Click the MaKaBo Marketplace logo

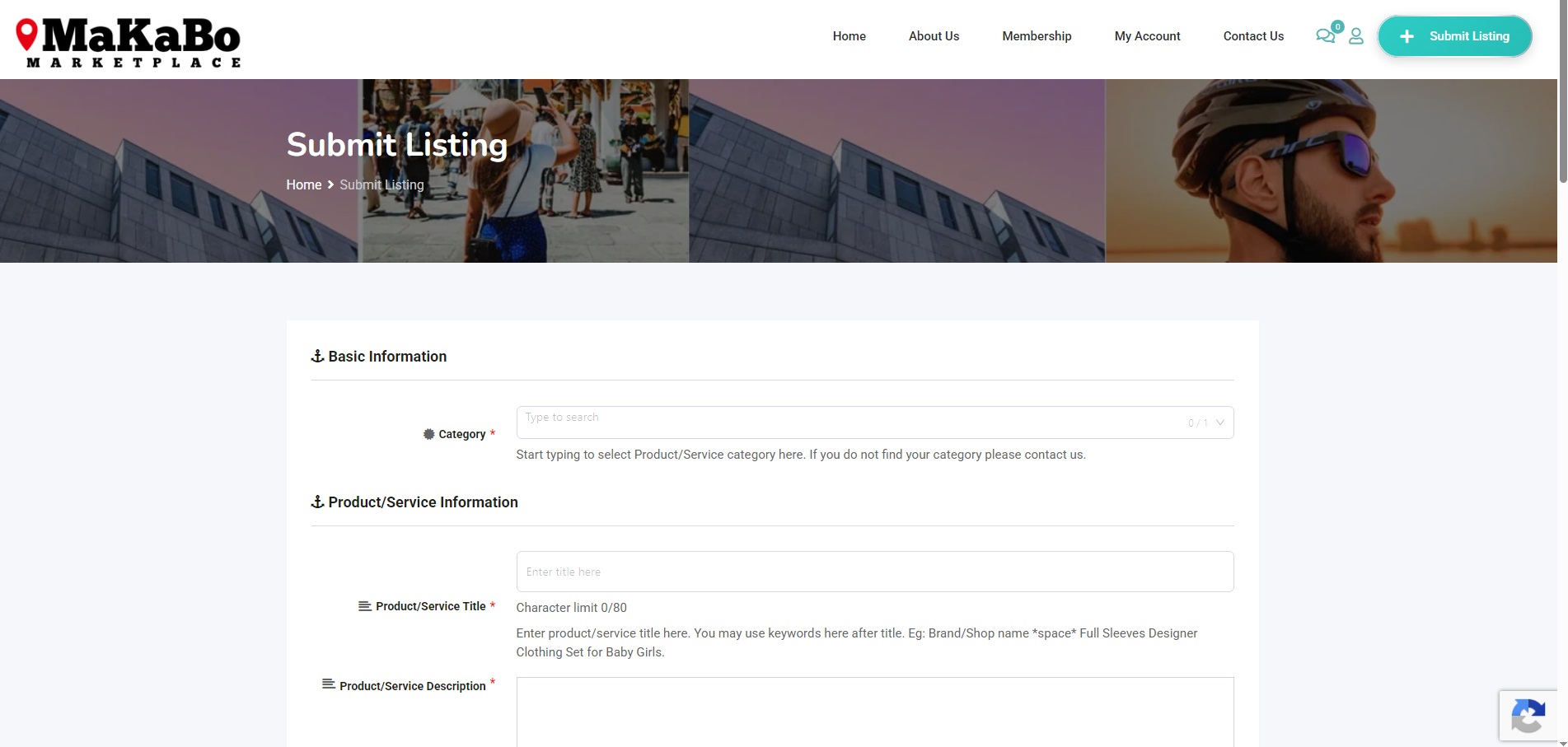tap(129, 42)
